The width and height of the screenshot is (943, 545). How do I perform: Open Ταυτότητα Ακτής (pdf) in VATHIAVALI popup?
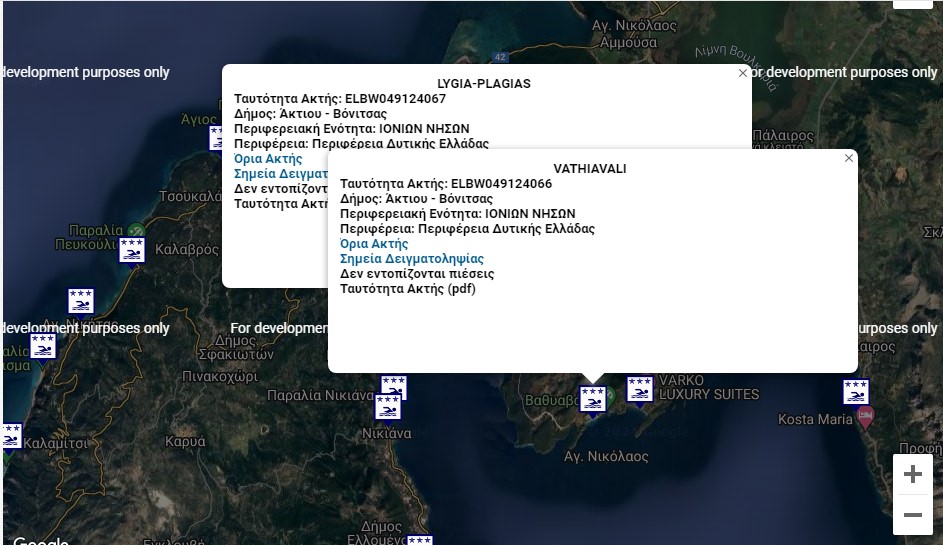(x=407, y=289)
